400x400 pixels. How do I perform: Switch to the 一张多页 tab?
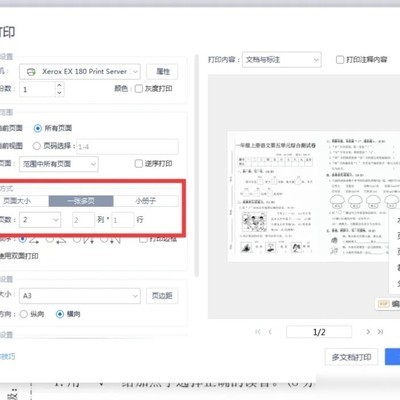pyautogui.click(x=81, y=201)
